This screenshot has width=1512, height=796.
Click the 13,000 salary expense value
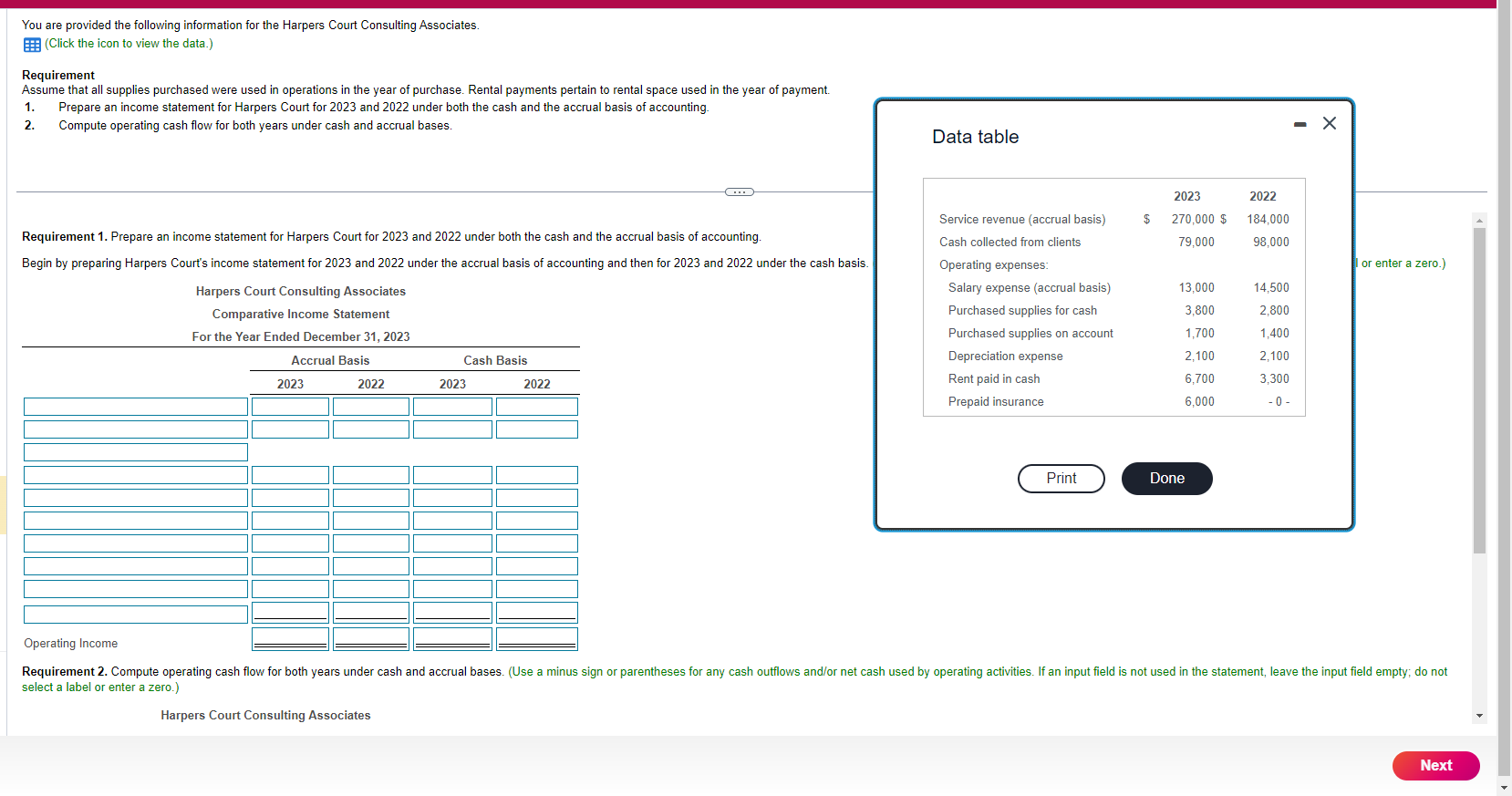coord(1196,288)
